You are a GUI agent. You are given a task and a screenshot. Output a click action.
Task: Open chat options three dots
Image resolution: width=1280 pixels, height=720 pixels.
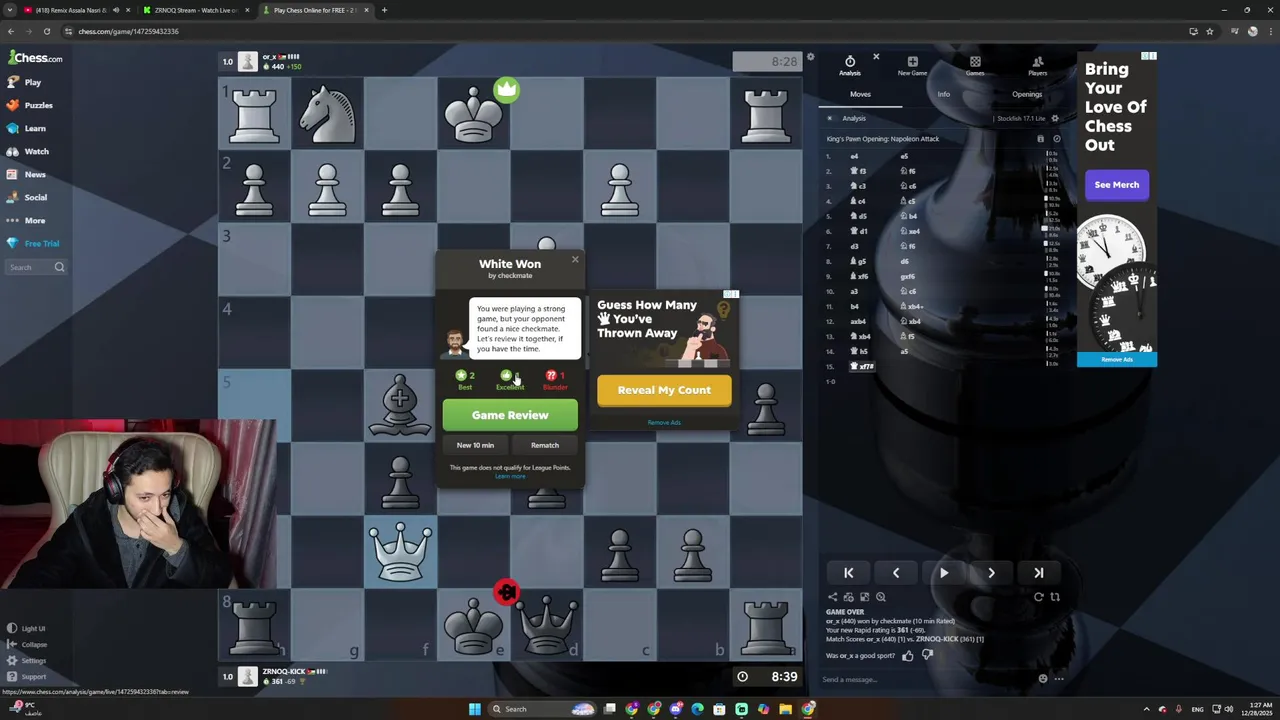pos(1059,679)
